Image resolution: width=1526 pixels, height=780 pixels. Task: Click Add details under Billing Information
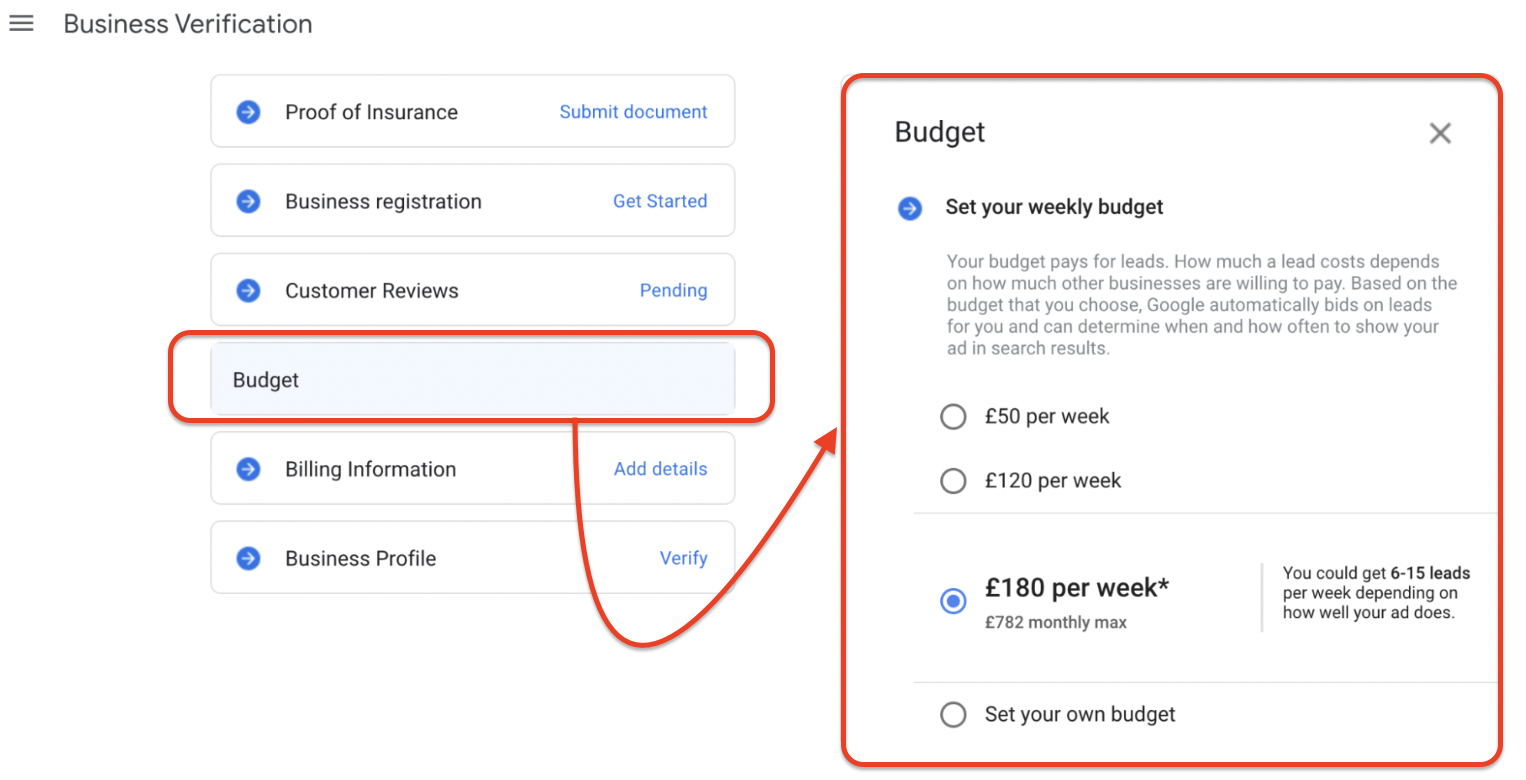click(x=660, y=468)
